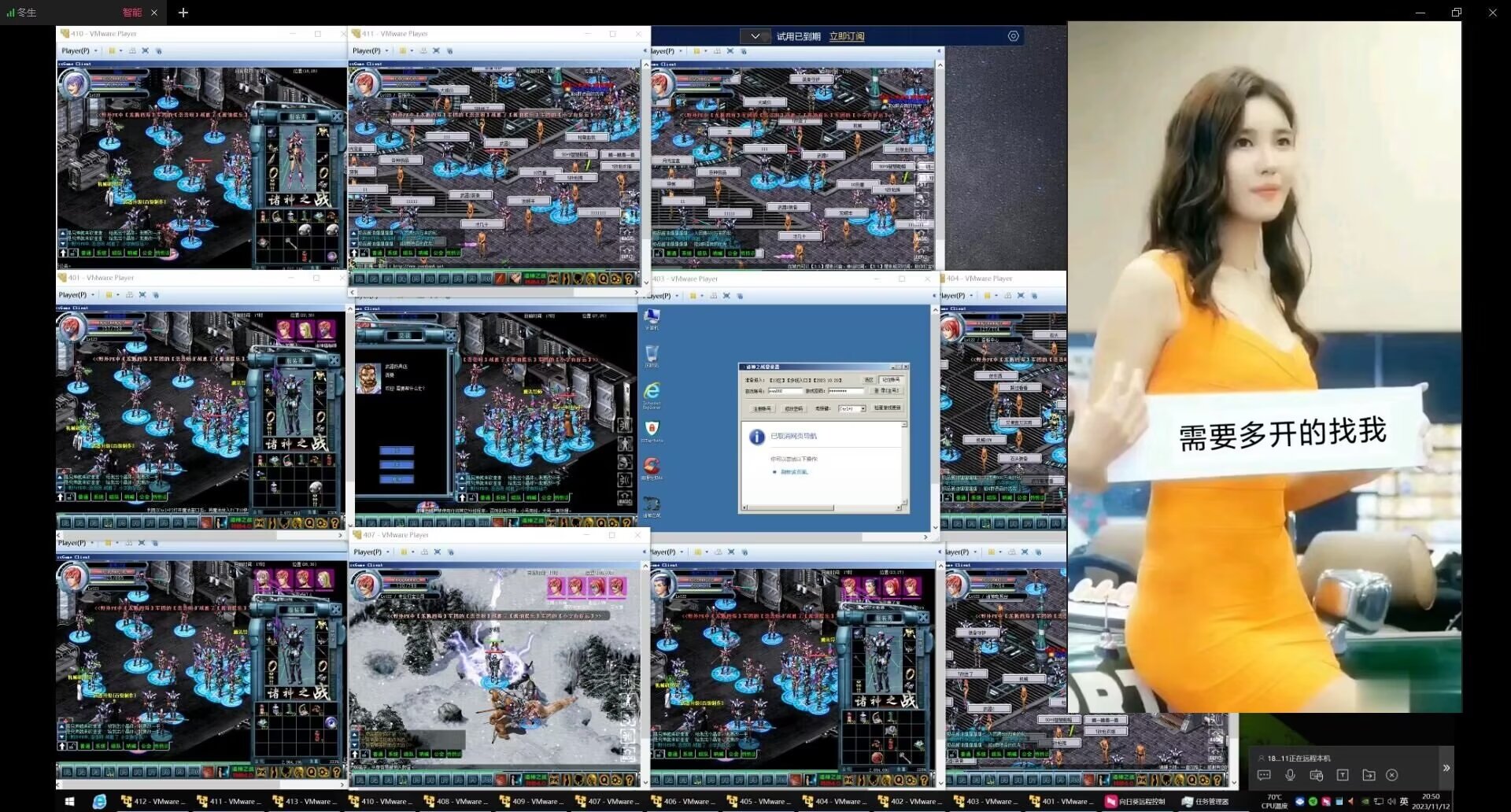
Task: Open Internet Explorer on the taskbar
Action: point(100,802)
